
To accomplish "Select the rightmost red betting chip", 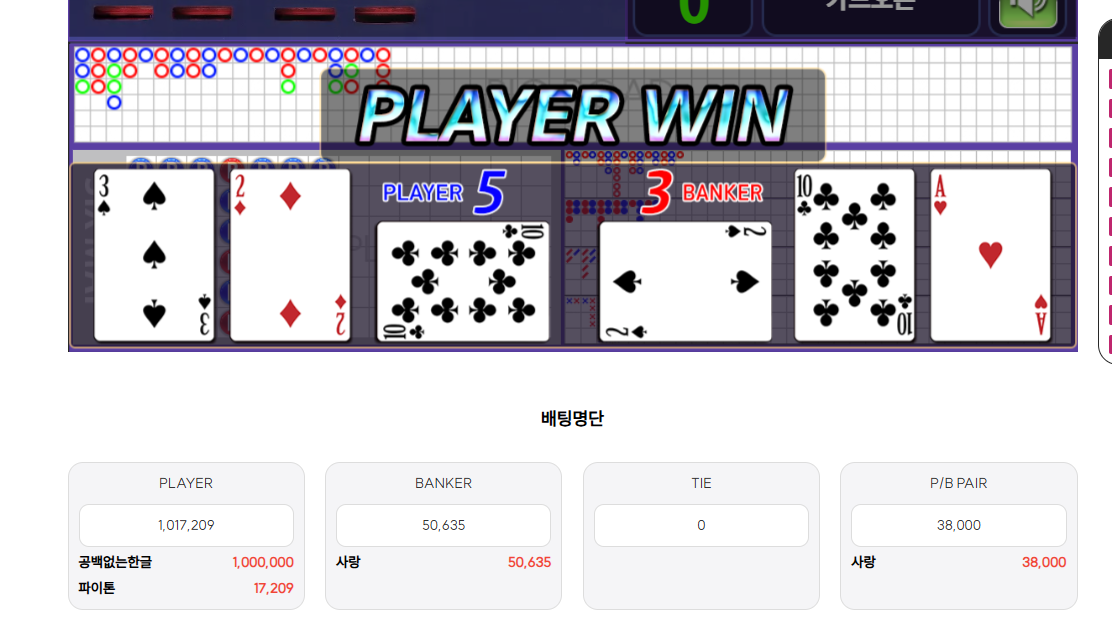I will point(385,13).
